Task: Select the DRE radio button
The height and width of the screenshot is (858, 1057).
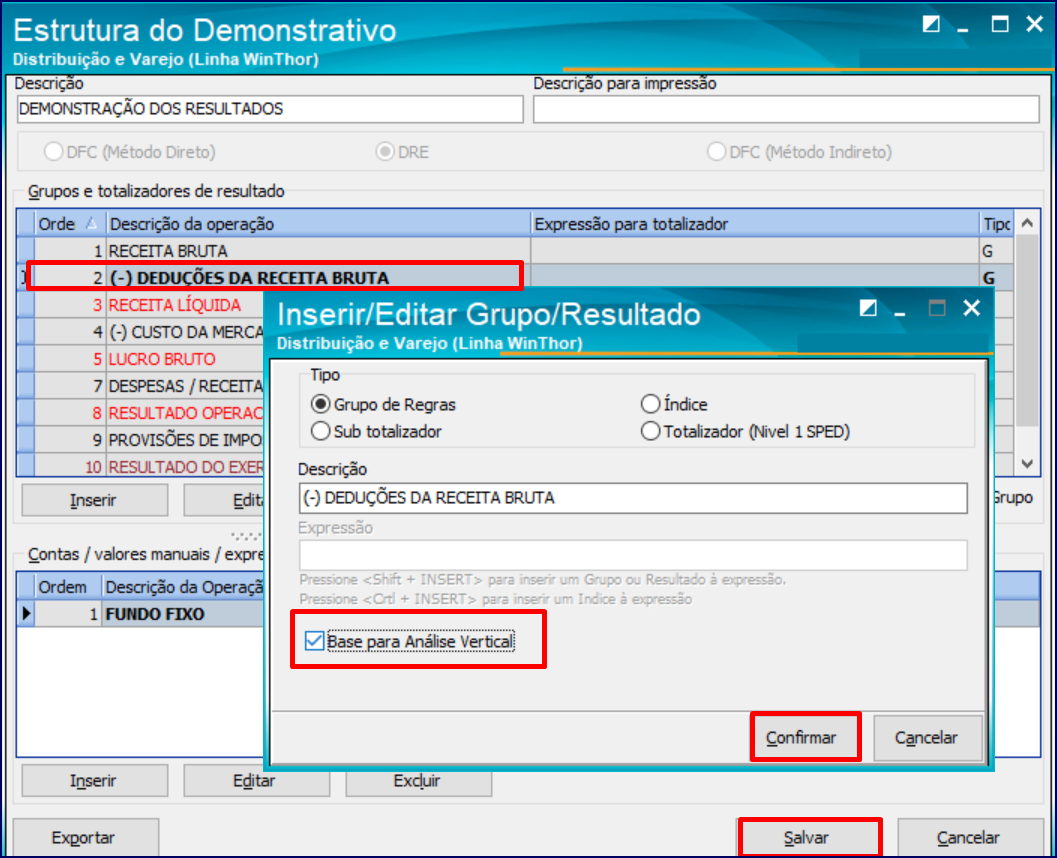Action: coord(385,152)
